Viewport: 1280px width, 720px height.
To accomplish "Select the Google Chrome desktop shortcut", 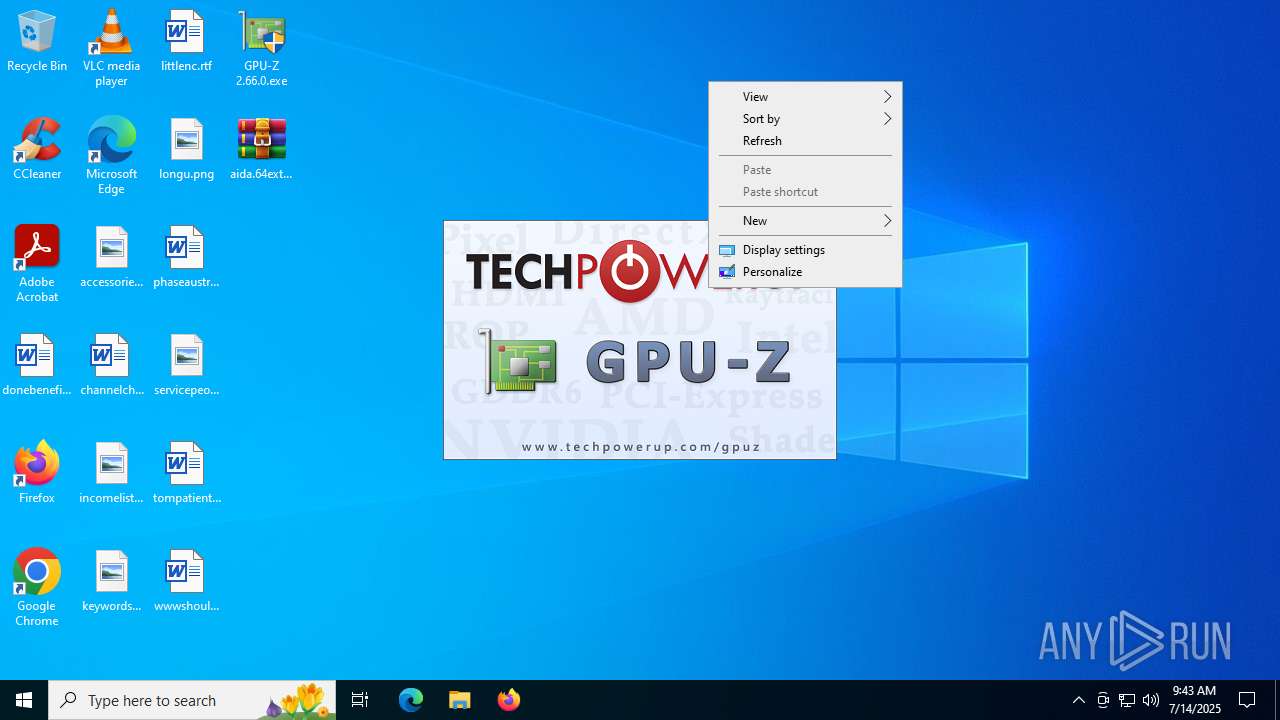I will click(x=37, y=588).
